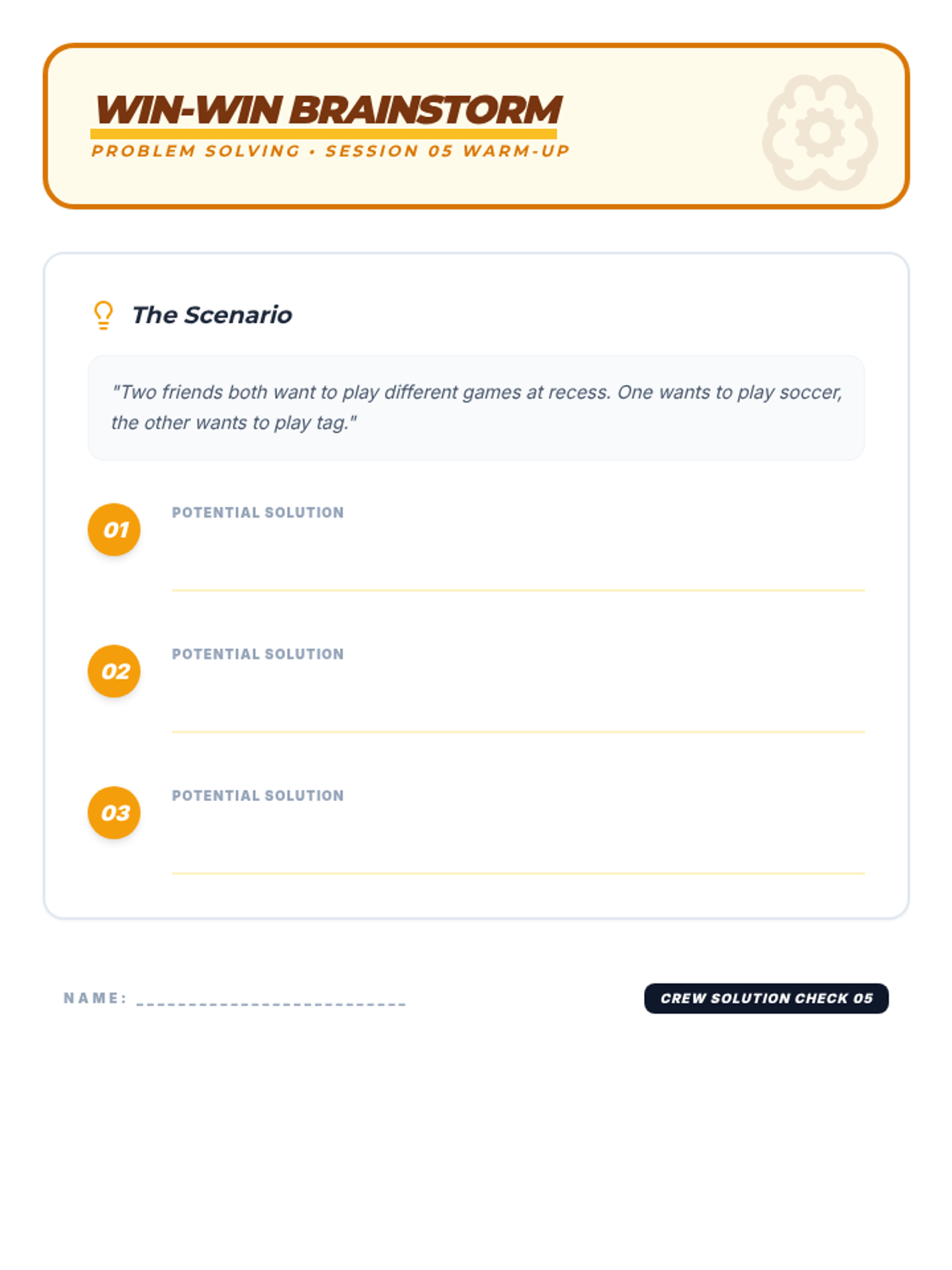Image resolution: width=952 pixels, height=1270 pixels.
Task: Click the yellow underline beneath the title
Action: (324, 134)
